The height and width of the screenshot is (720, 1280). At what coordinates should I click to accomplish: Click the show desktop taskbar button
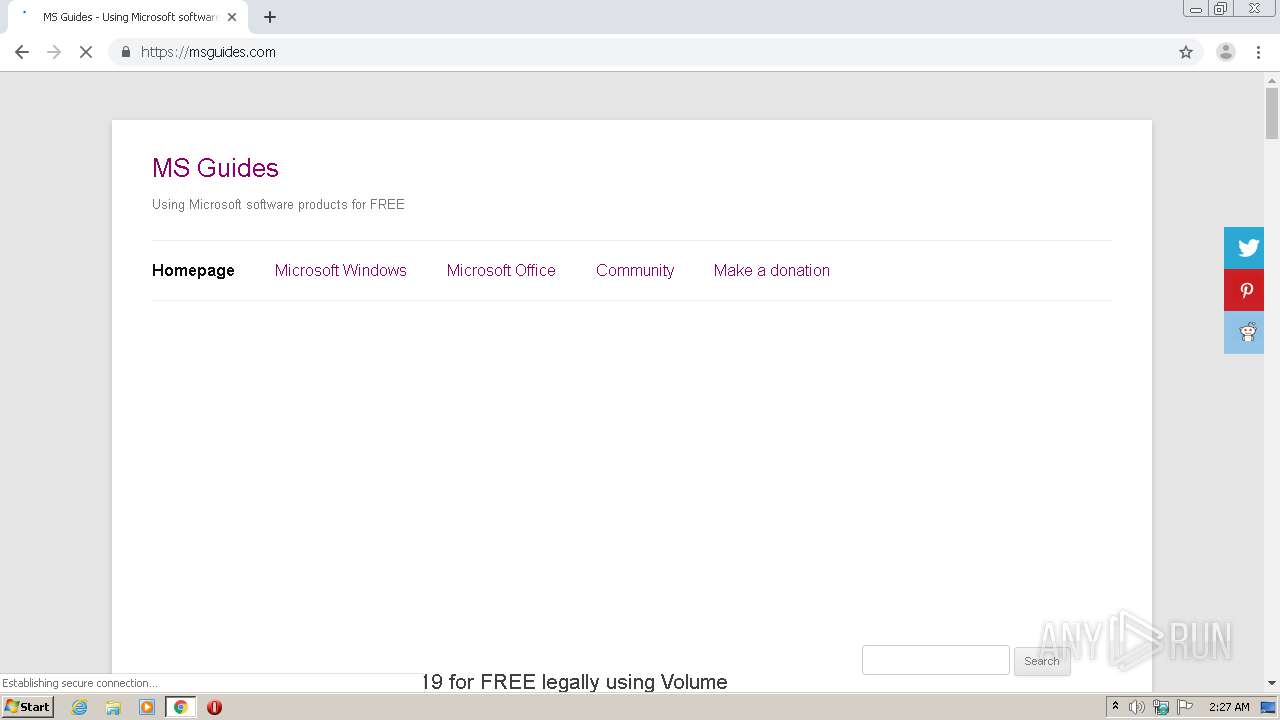click(x=1268, y=707)
